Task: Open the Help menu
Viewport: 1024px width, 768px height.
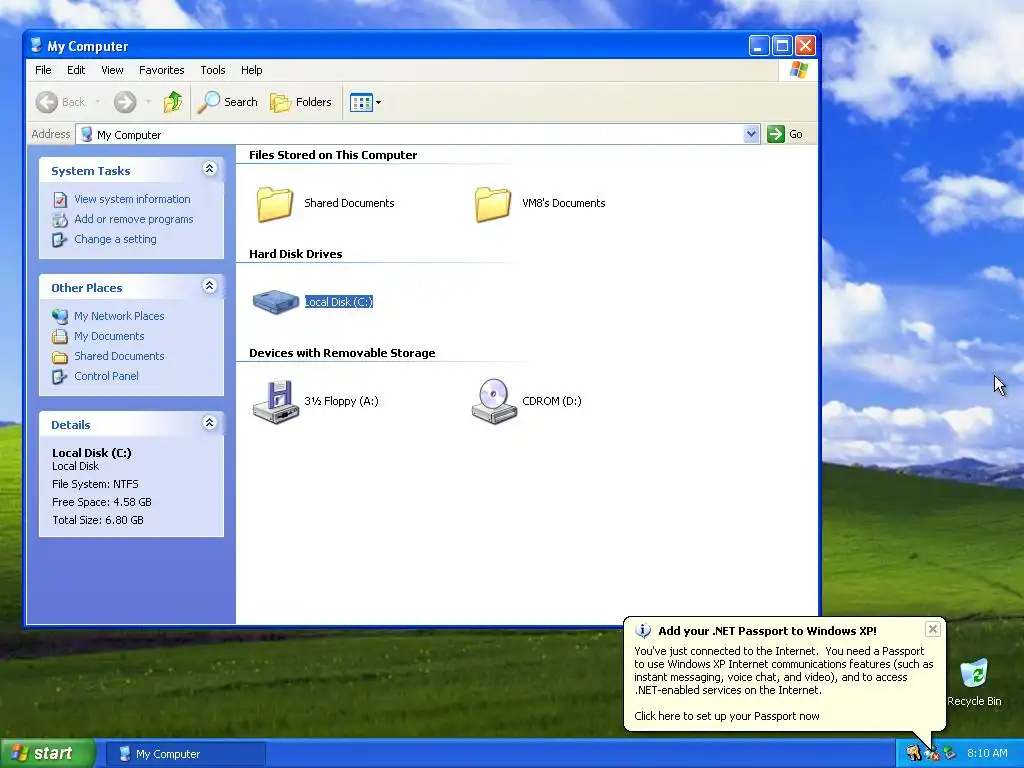Action: click(x=251, y=70)
